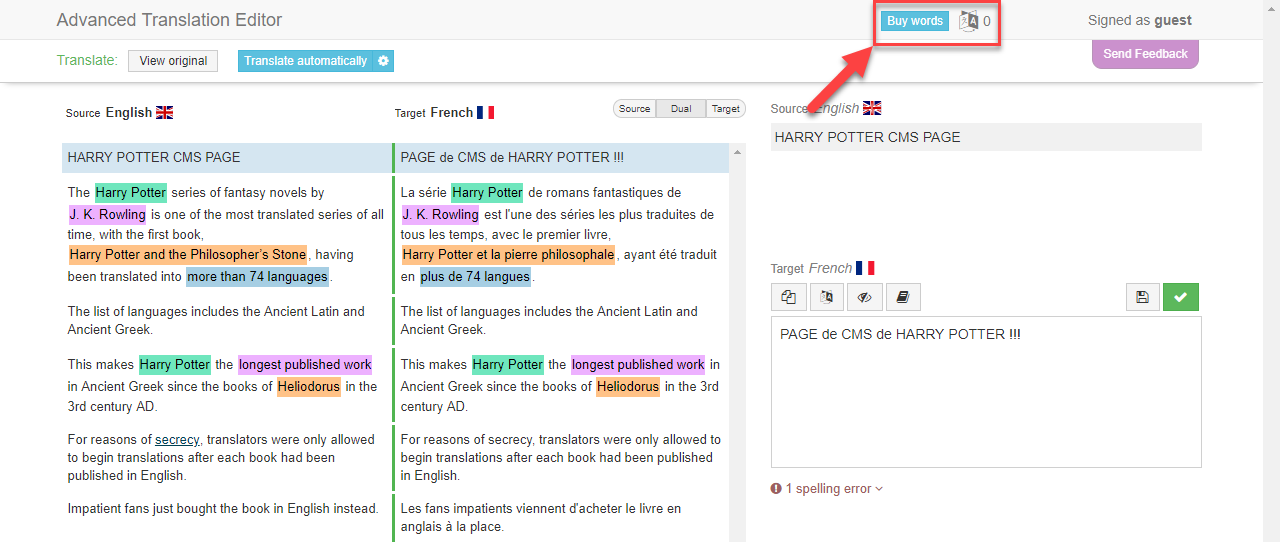This screenshot has width=1280, height=542.
Task: Click the underlined word secrecy in source
Action: point(177,440)
